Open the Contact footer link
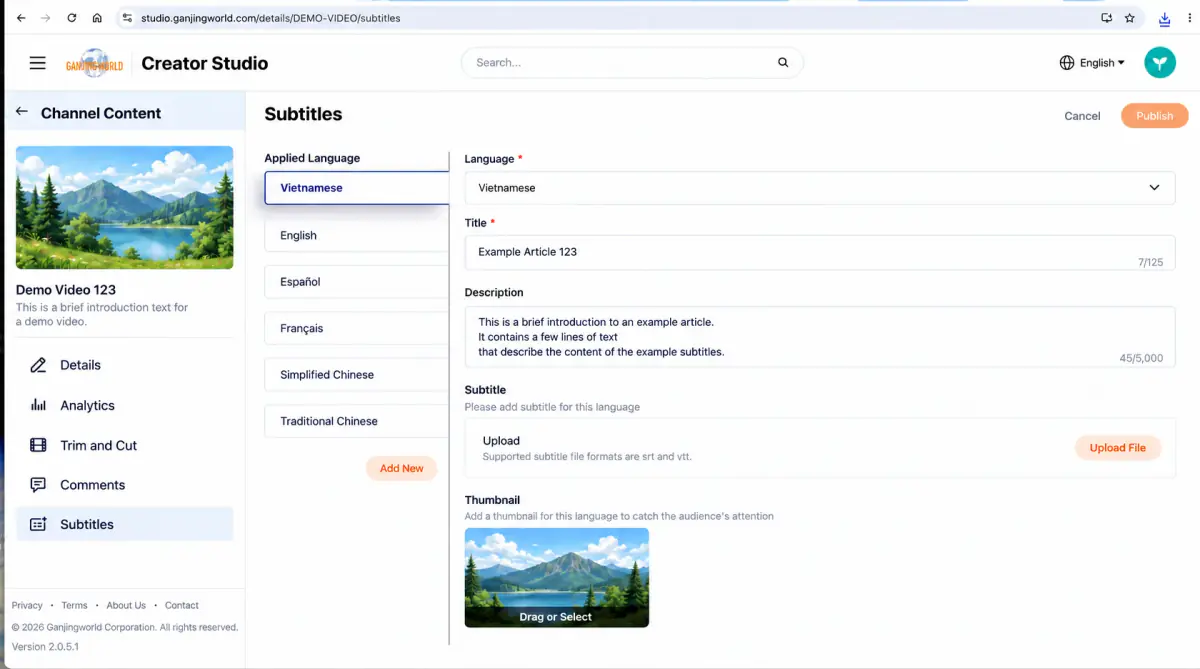This screenshot has width=1200, height=669. (x=182, y=605)
